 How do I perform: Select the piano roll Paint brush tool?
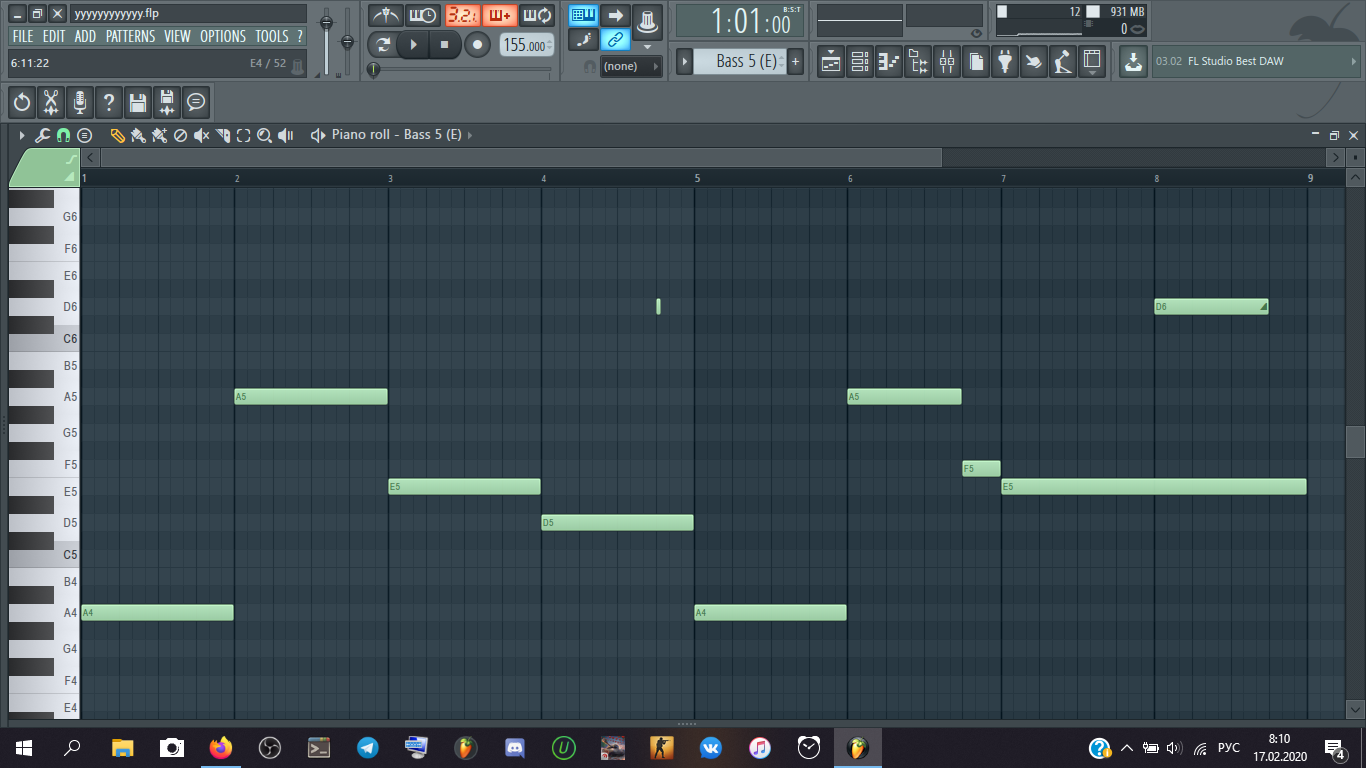[138, 135]
